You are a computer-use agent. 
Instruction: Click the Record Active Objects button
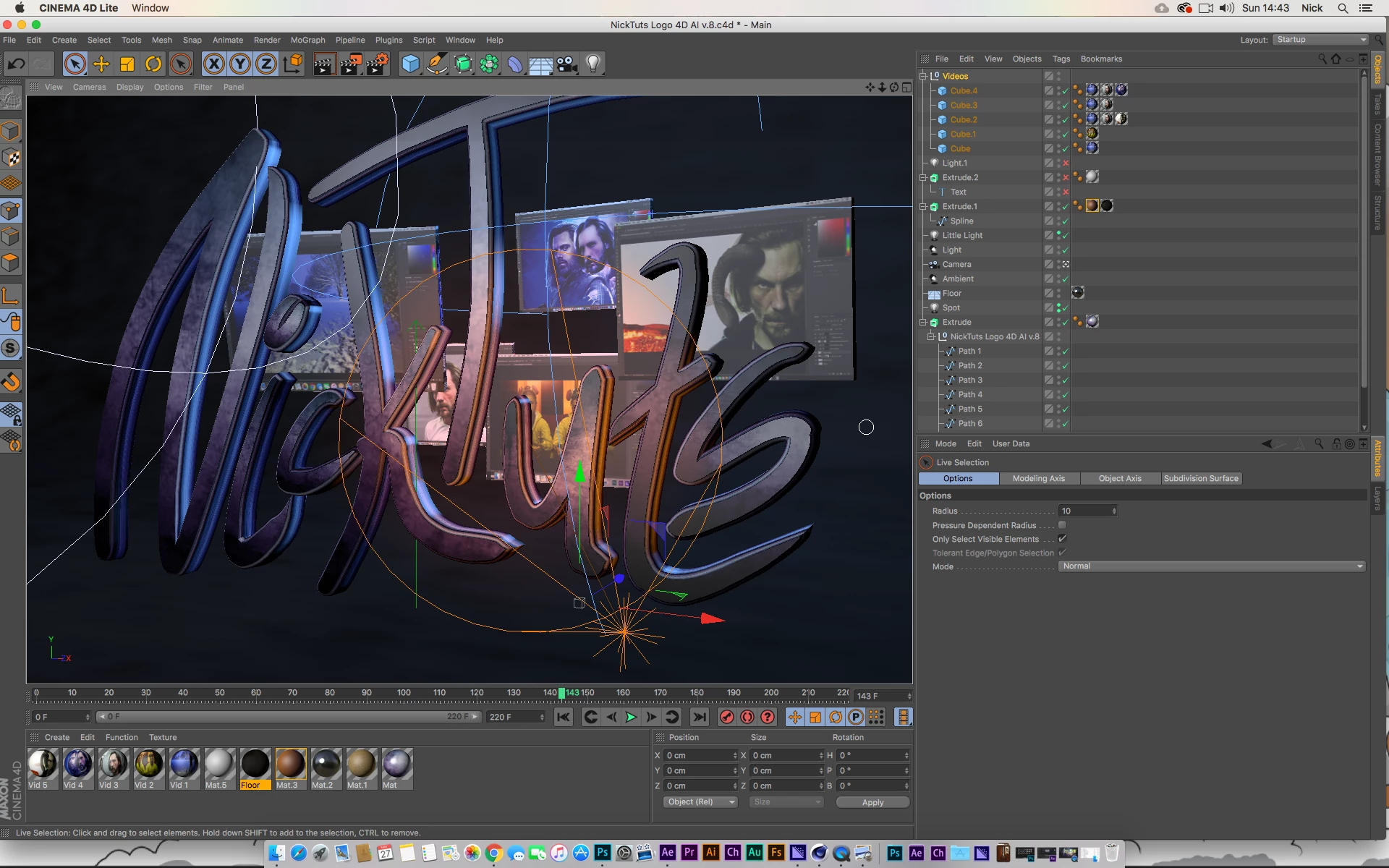[x=726, y=717]
